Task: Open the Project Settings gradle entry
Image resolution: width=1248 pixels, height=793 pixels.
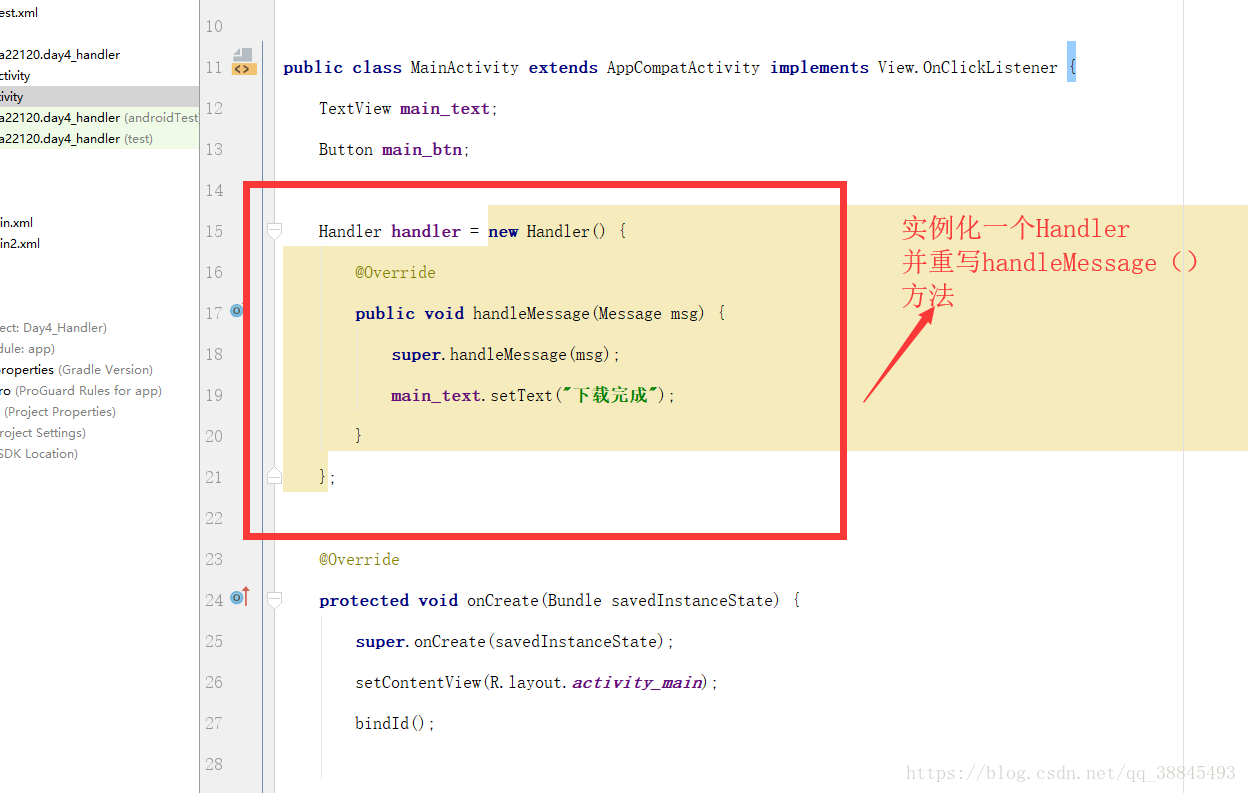Action: click(x=43, y=433)
